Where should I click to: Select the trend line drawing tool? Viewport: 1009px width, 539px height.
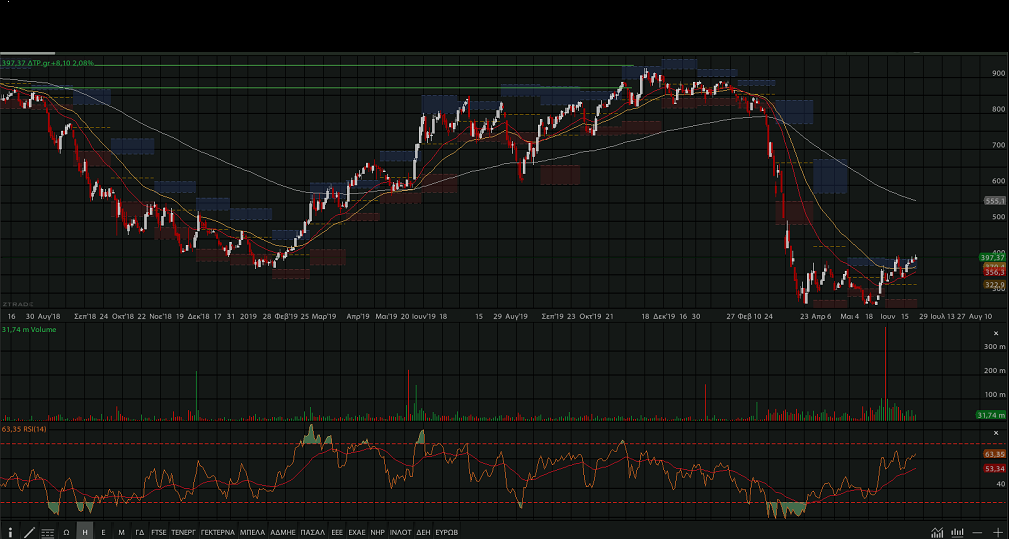28,532
